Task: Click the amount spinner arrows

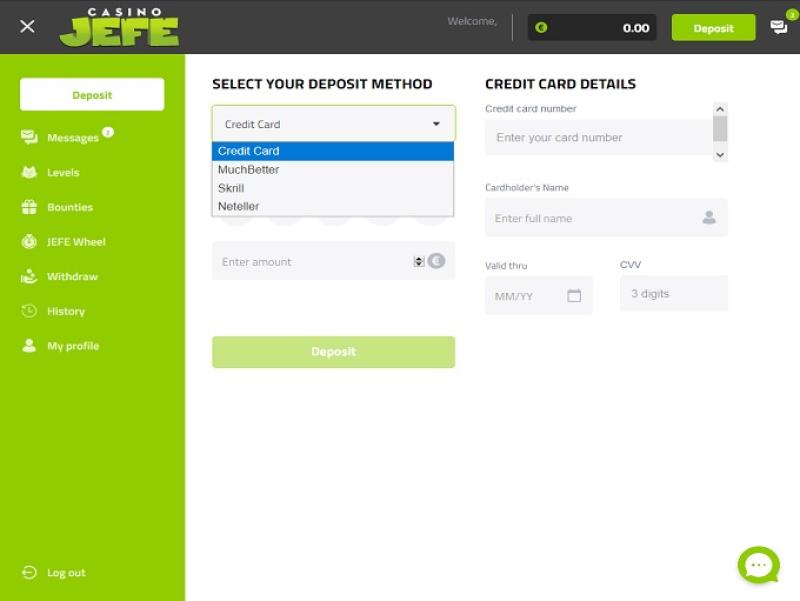Action: tap(418, 261)
